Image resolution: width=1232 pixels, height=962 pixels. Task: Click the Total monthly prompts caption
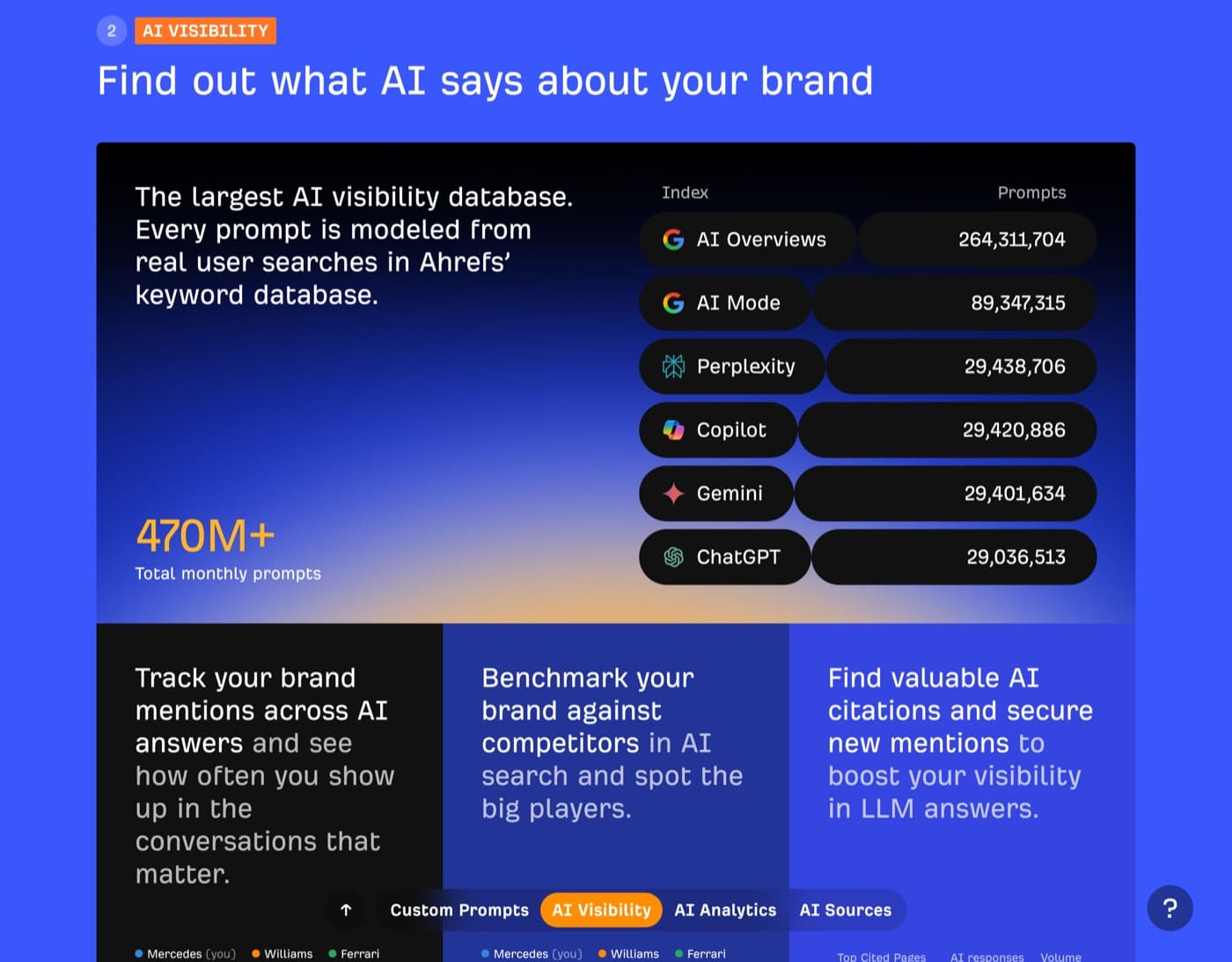coord(228,574)
